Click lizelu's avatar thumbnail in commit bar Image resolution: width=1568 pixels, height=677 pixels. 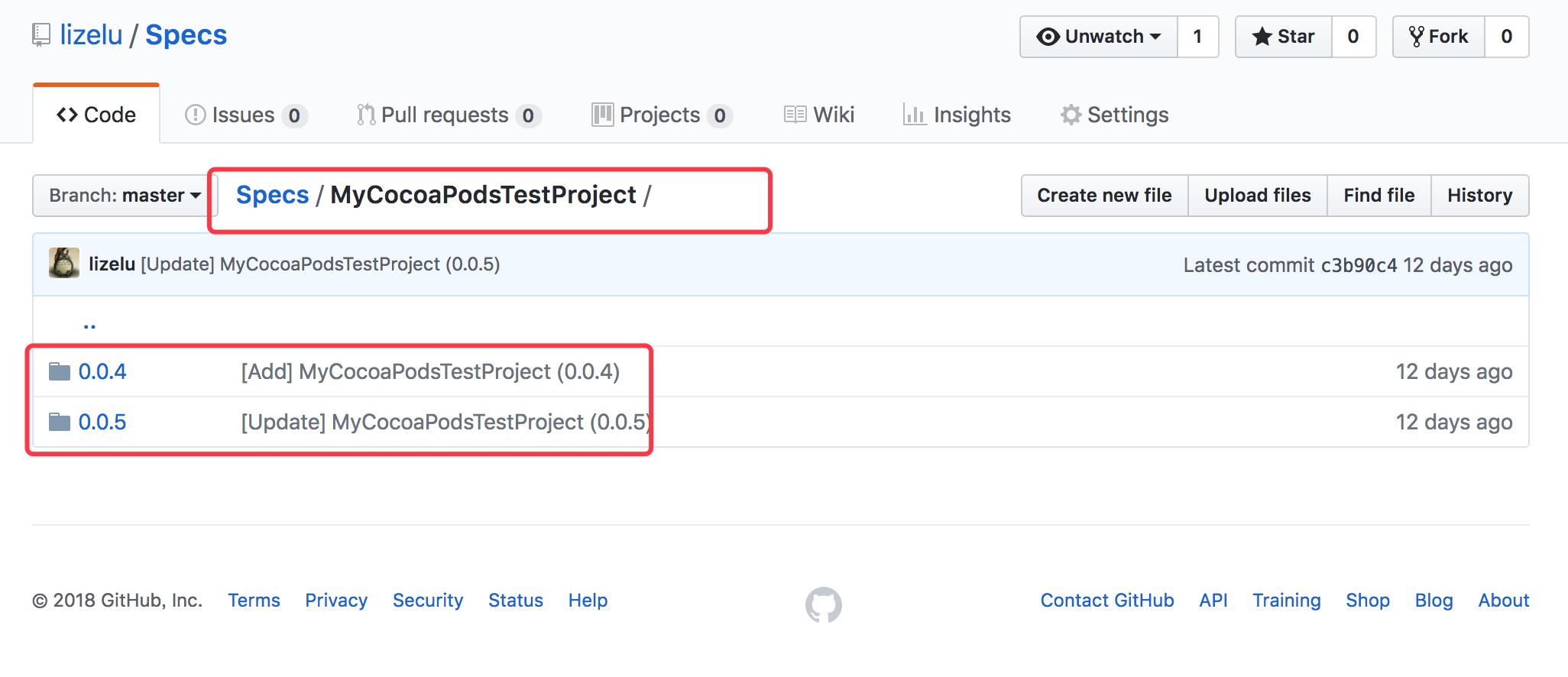(64, 264)
